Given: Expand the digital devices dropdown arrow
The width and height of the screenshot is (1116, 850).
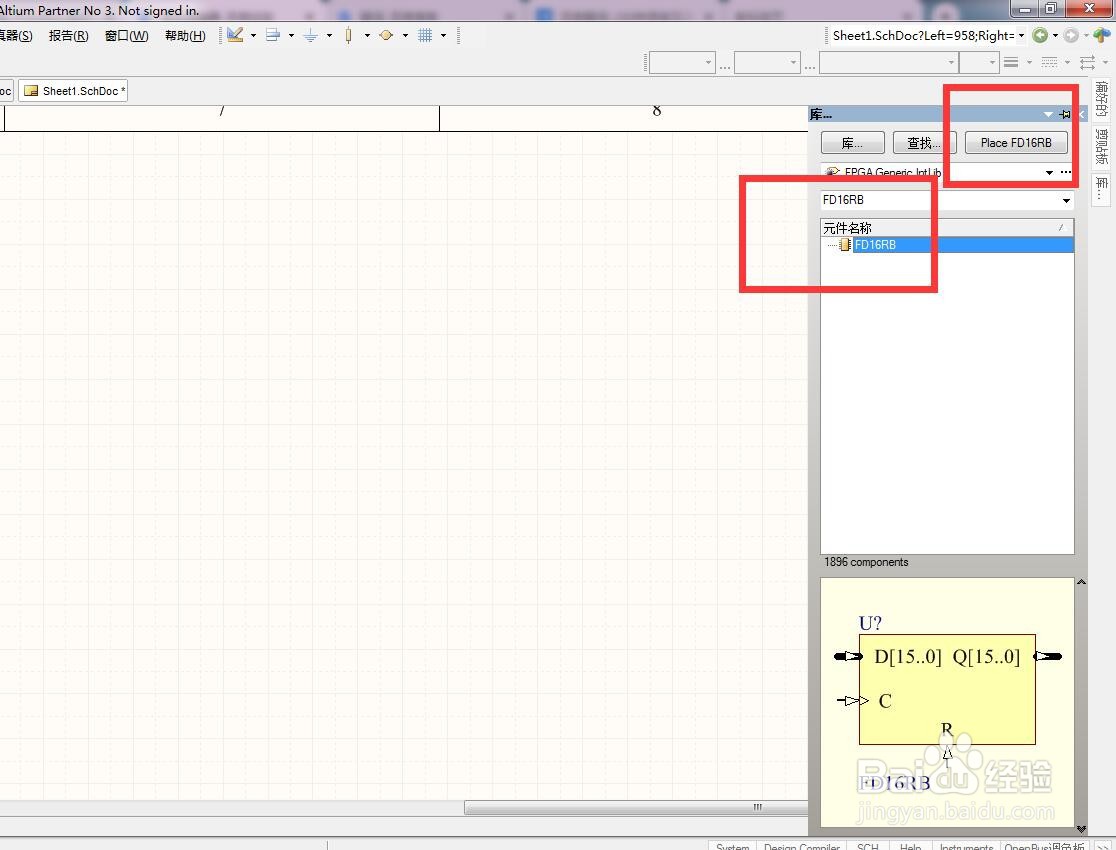Looking at the screenshot, I should 367,35.
